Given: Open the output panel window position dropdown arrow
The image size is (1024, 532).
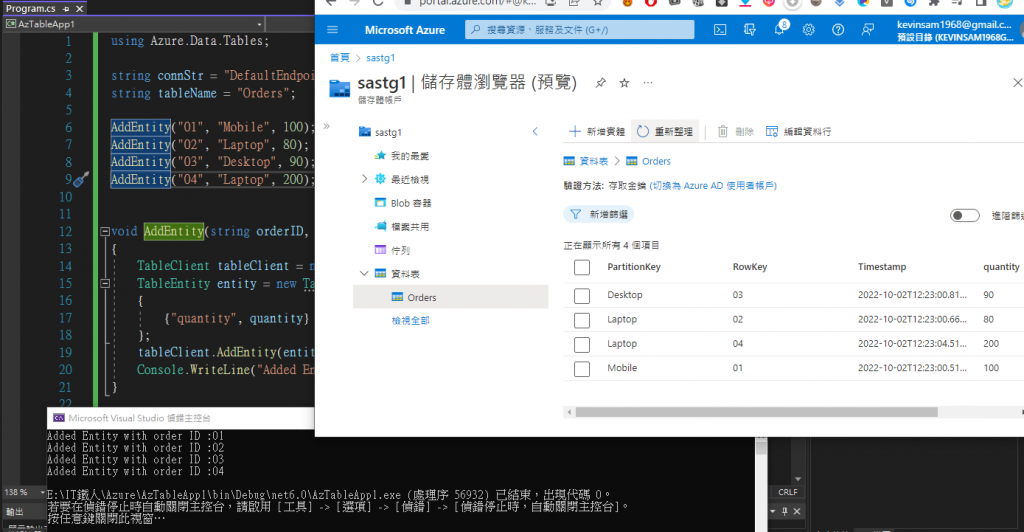Looking at the screenshot, I should point(773,511).
